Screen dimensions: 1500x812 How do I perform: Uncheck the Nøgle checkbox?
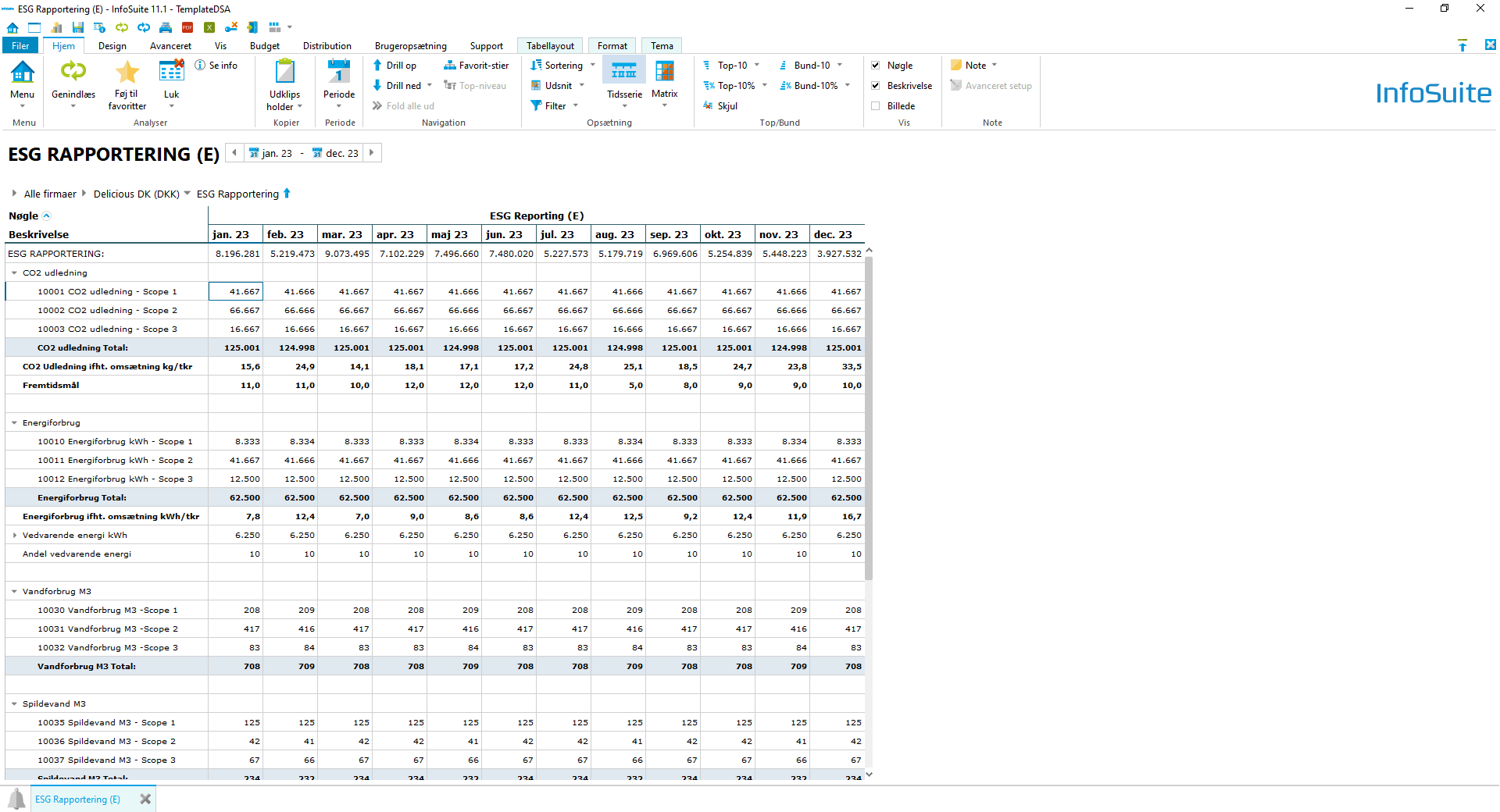tap(876, 66)
